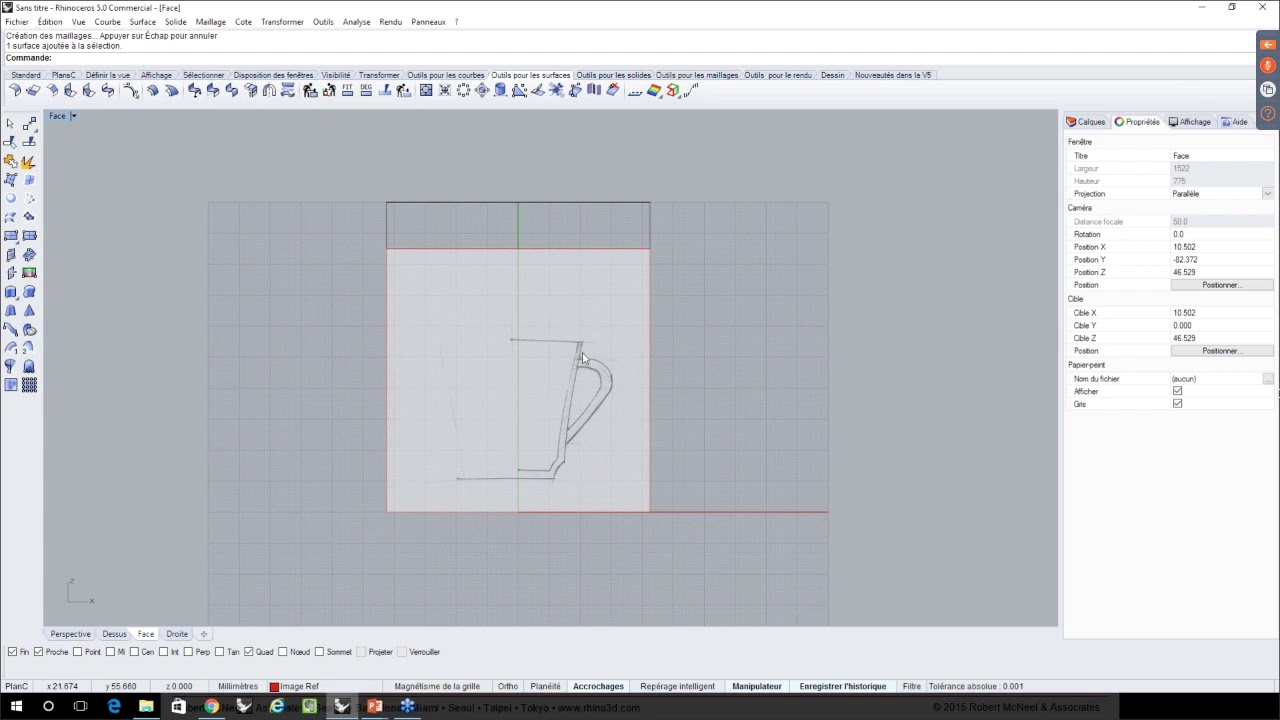
Task: Click the points/line tool beside the pointer
Action: coord(29,124)
